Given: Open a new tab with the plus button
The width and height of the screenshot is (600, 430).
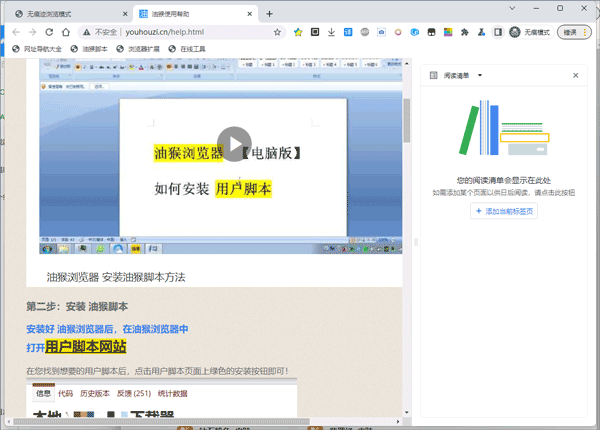Looking at the screenshot, I should tap(269, 14).
